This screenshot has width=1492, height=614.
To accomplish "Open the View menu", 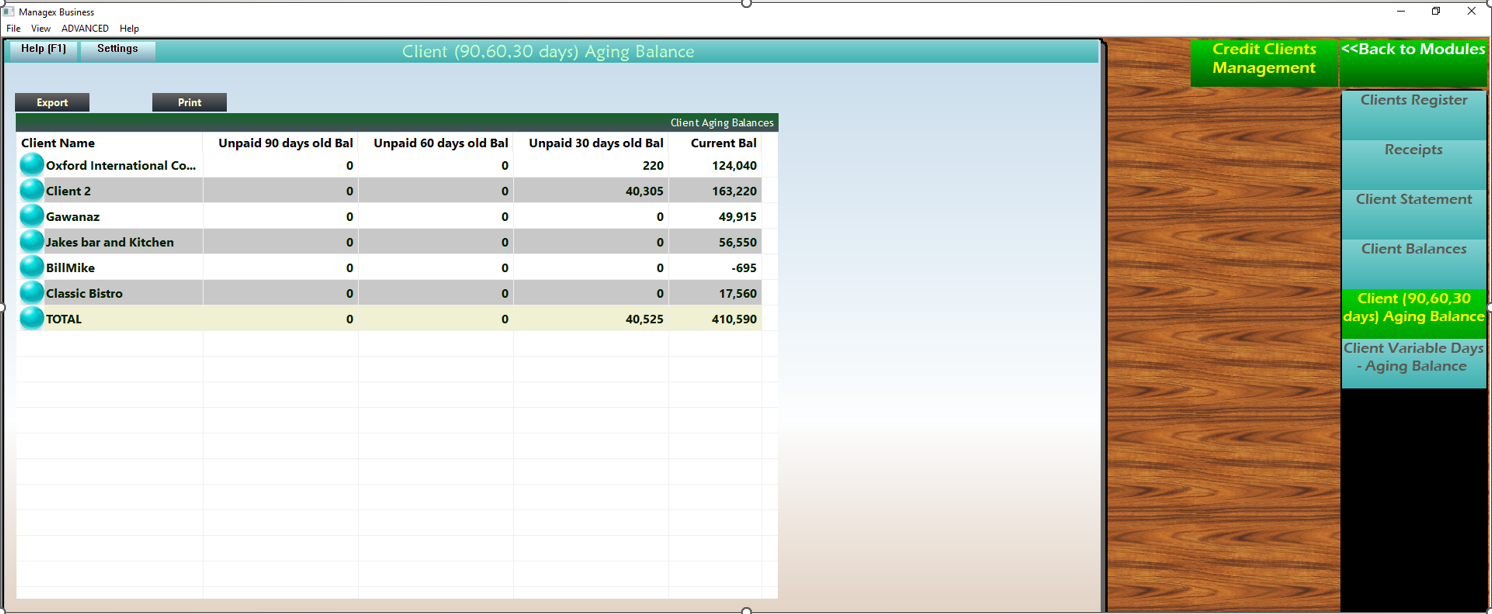I will (40, 28).
